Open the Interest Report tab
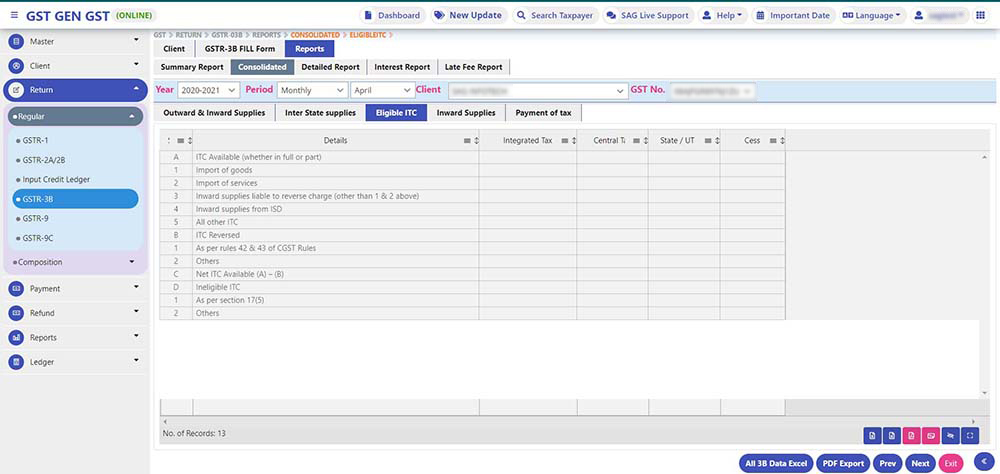This screenshot has height=474, width=1000. point(402,67)
